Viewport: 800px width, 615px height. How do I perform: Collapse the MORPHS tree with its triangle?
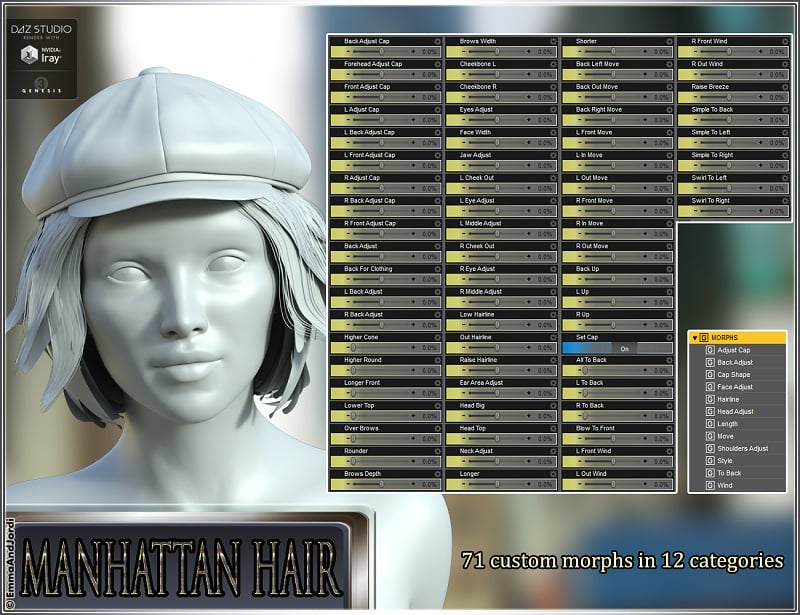(694, 338)
